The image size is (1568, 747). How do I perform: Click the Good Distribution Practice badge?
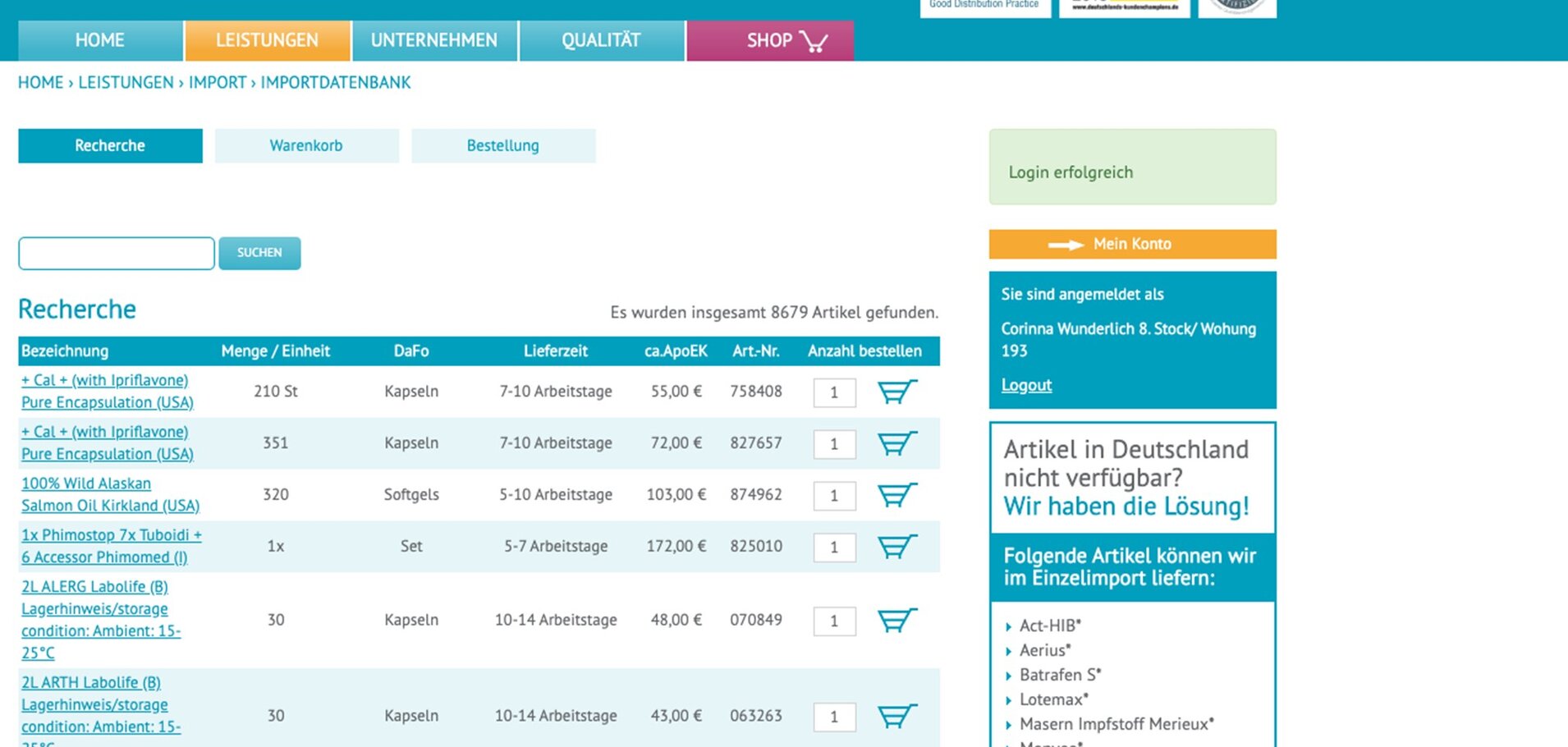click(x=985, y=7)
